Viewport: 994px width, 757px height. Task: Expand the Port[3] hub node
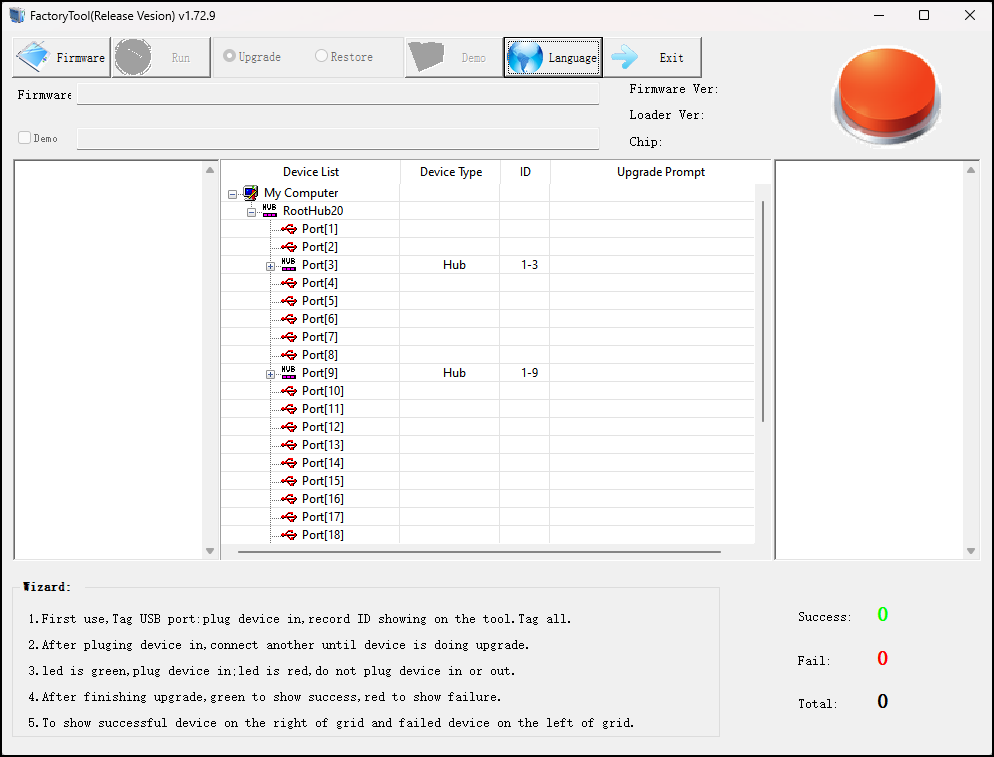pyautogui.click(x=271, y=266)
